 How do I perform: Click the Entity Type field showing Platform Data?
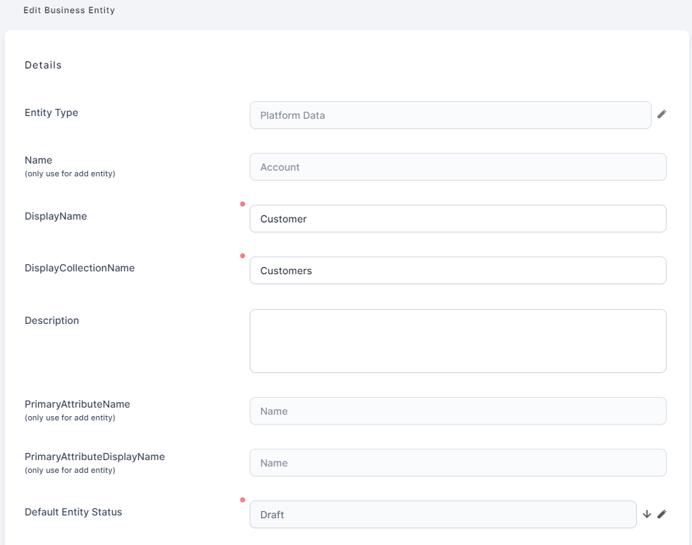click(450, 115)
